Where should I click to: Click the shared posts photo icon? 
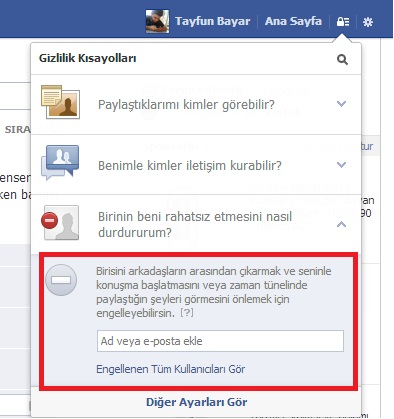click(60, 102)
